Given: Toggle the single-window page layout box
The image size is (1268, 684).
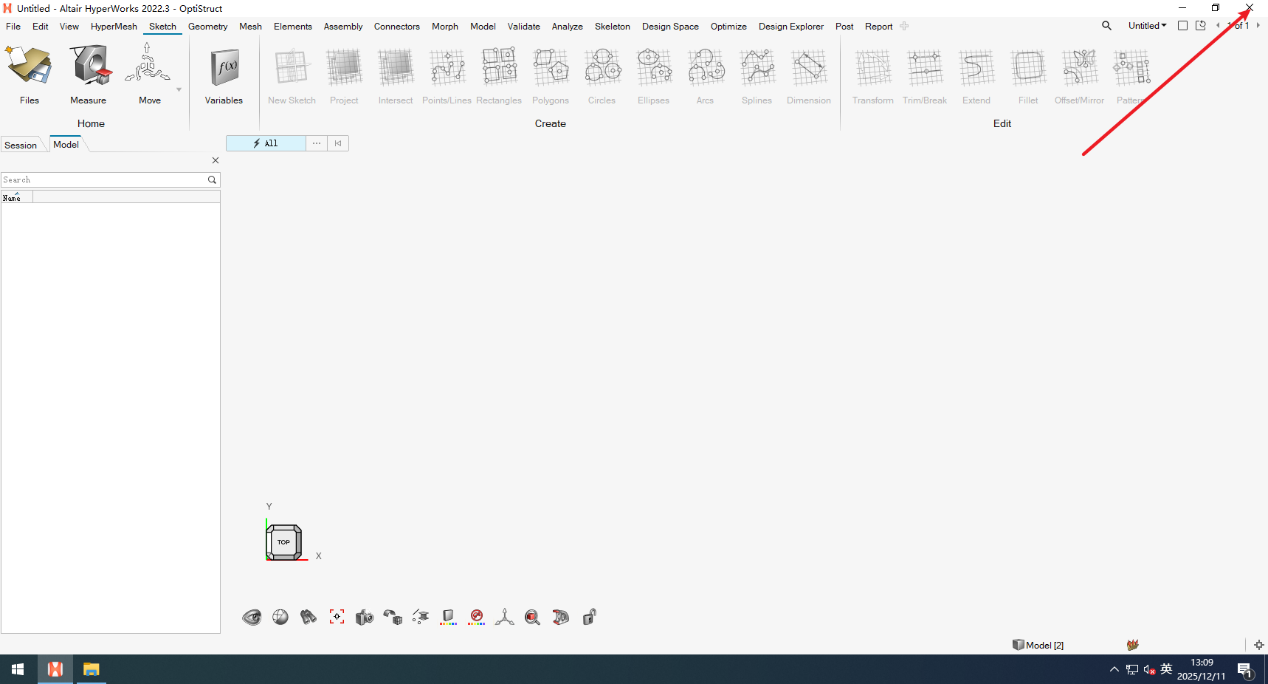Looking at the screenshot, I should point(1183,26).
